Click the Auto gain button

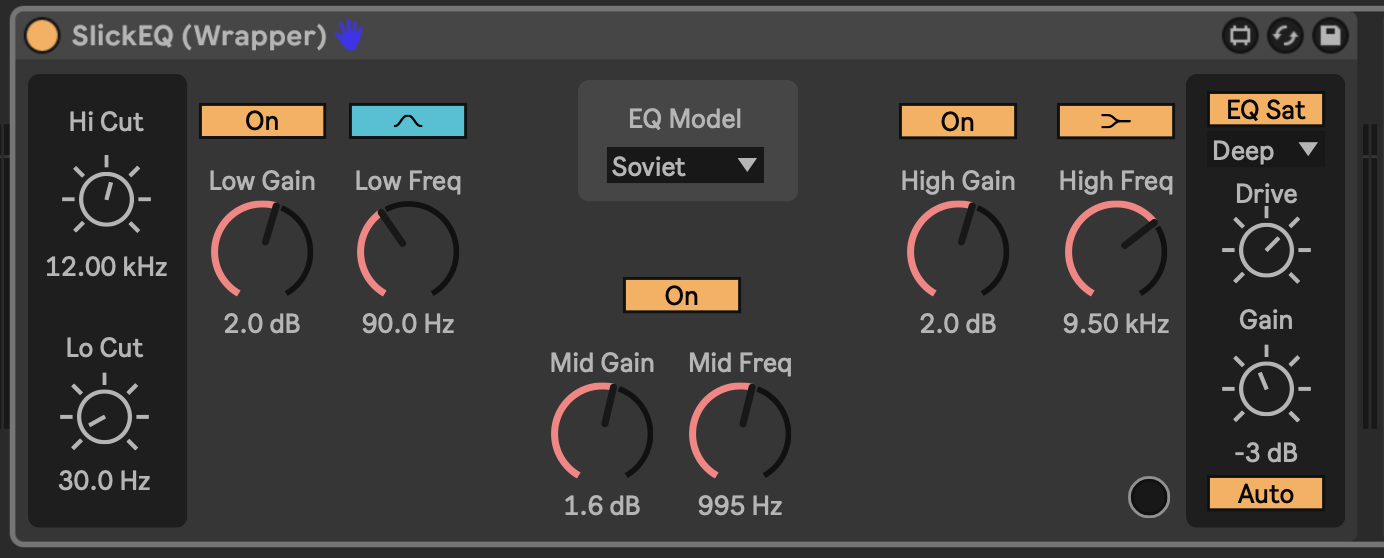pos(1265,494)
